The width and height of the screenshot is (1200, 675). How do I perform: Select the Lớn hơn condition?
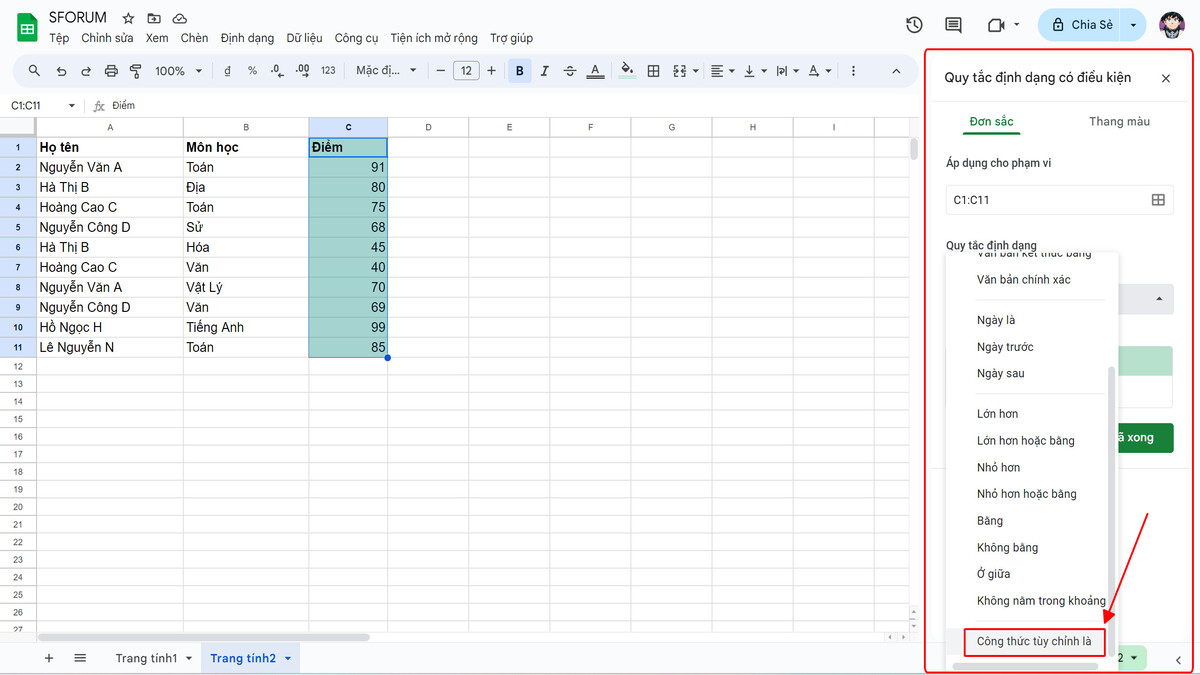tap(998, 414)
